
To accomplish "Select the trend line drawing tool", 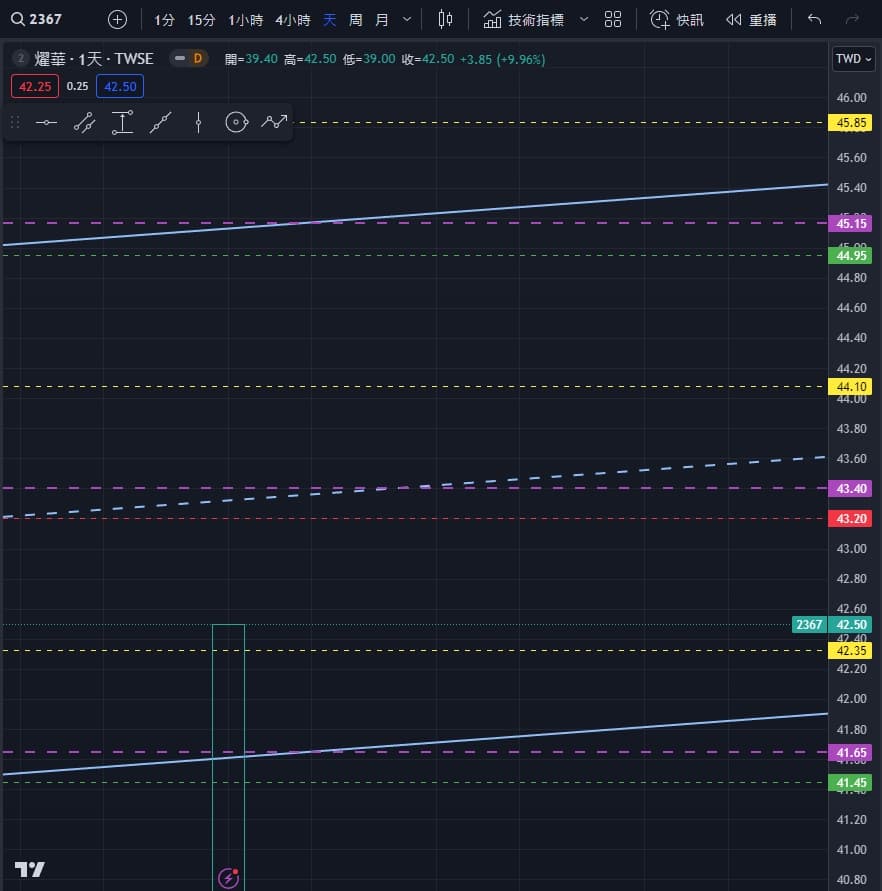I will click(x=84, y=122).
